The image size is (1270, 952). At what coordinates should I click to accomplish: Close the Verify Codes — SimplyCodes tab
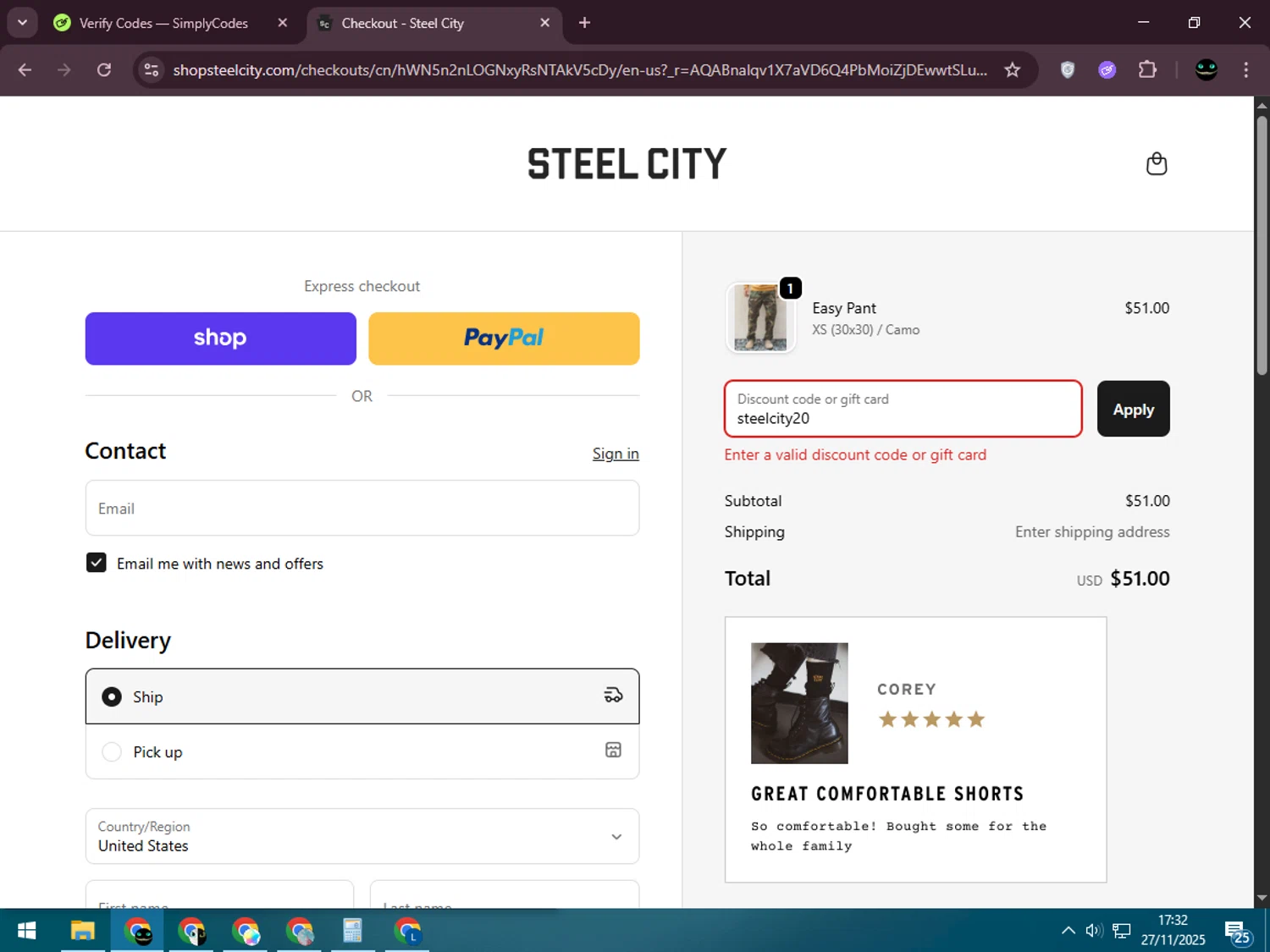point(283,23)
